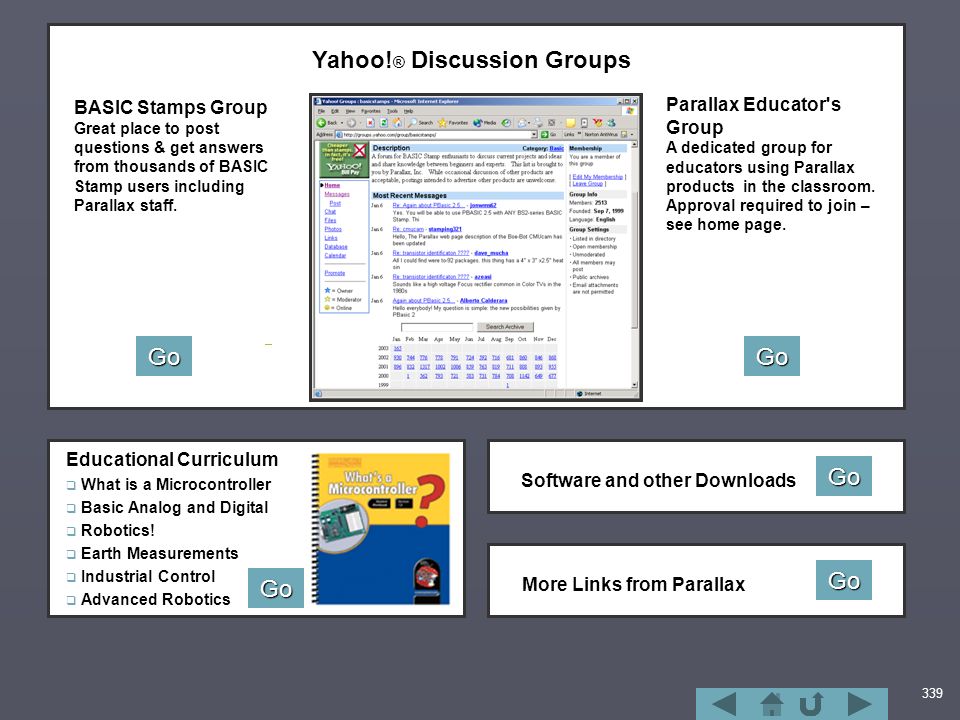Go to previous slide with left arrow
The width and height of the screenshot is (960, 720).
[724, 705]
